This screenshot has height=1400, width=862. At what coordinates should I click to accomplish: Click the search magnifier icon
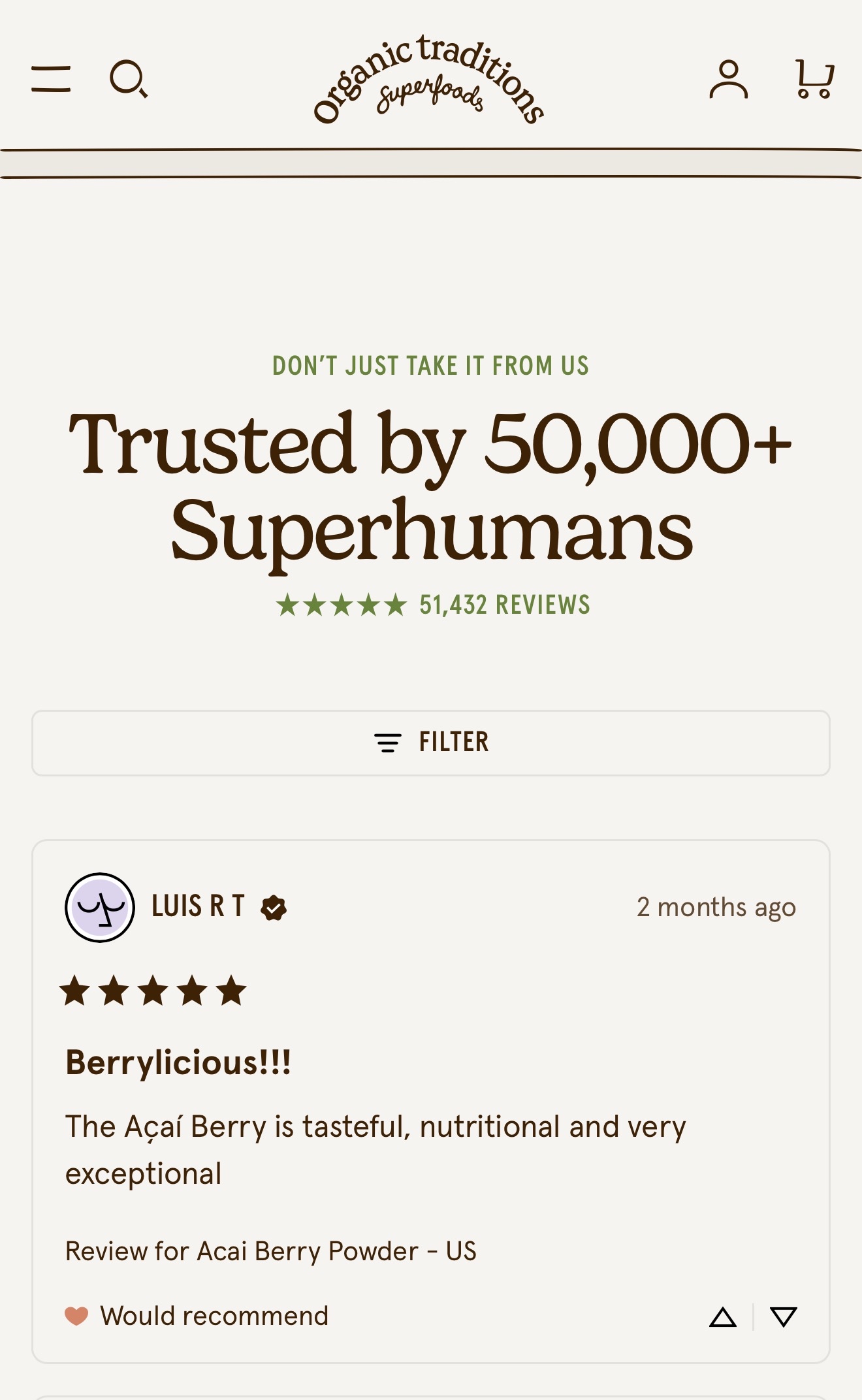click(128, 79)
